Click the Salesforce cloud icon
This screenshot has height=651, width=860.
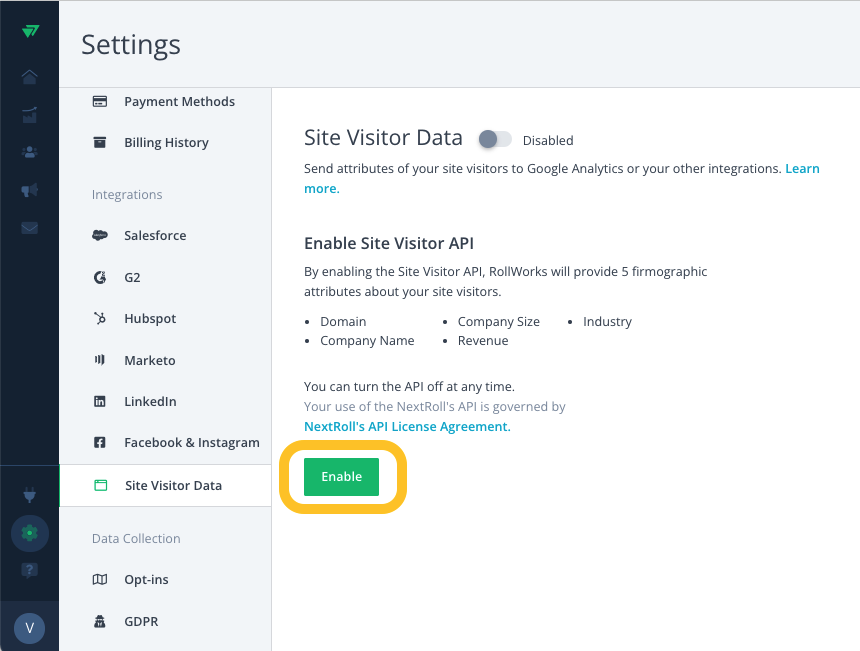100,235
